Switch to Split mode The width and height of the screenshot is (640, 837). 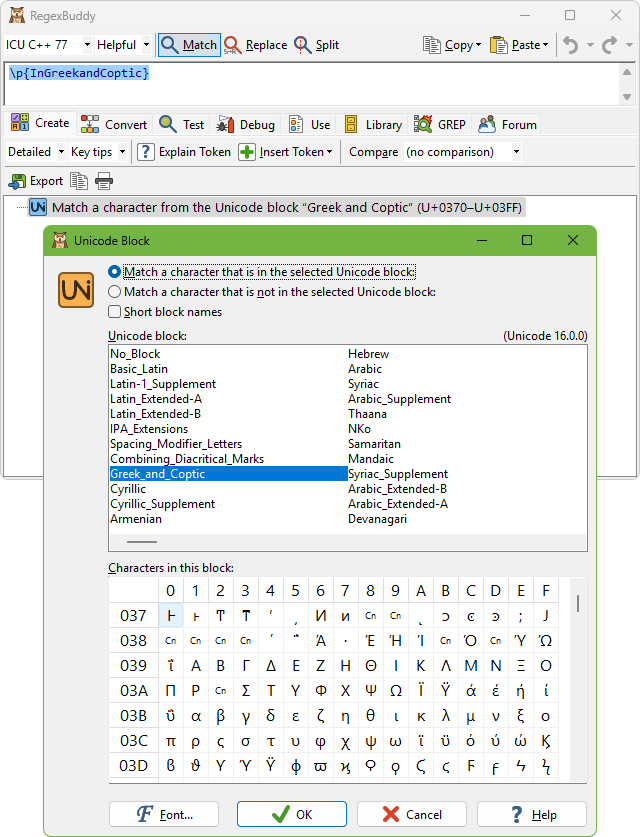click(x=317, y=45)
